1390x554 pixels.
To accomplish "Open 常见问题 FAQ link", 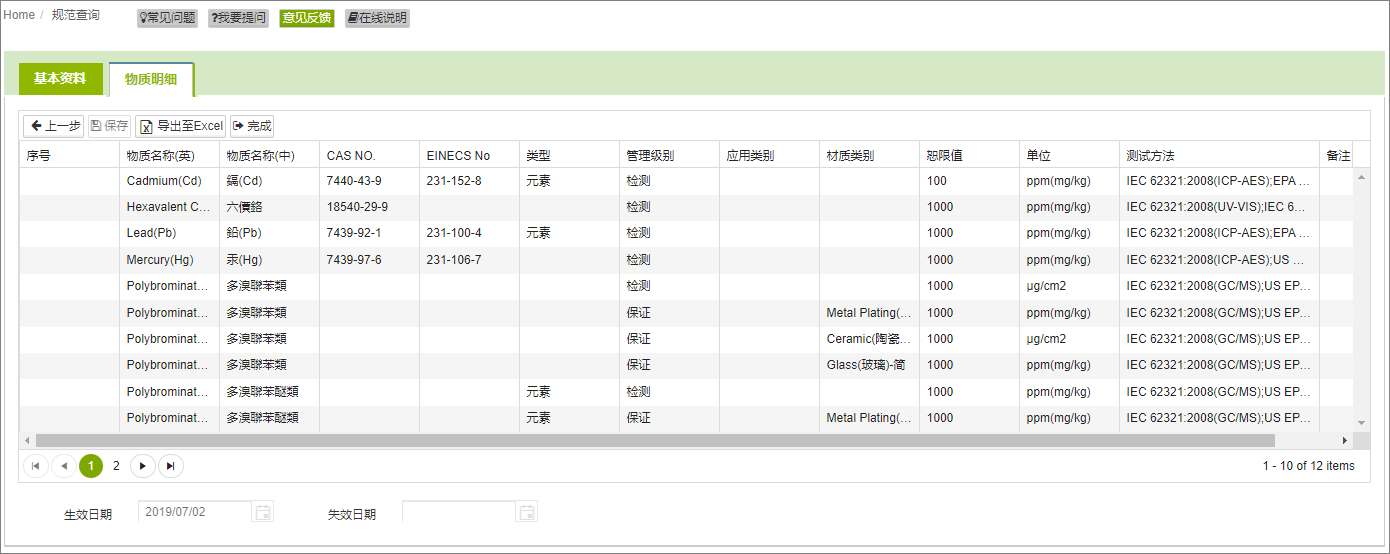I will coord(167,18).
